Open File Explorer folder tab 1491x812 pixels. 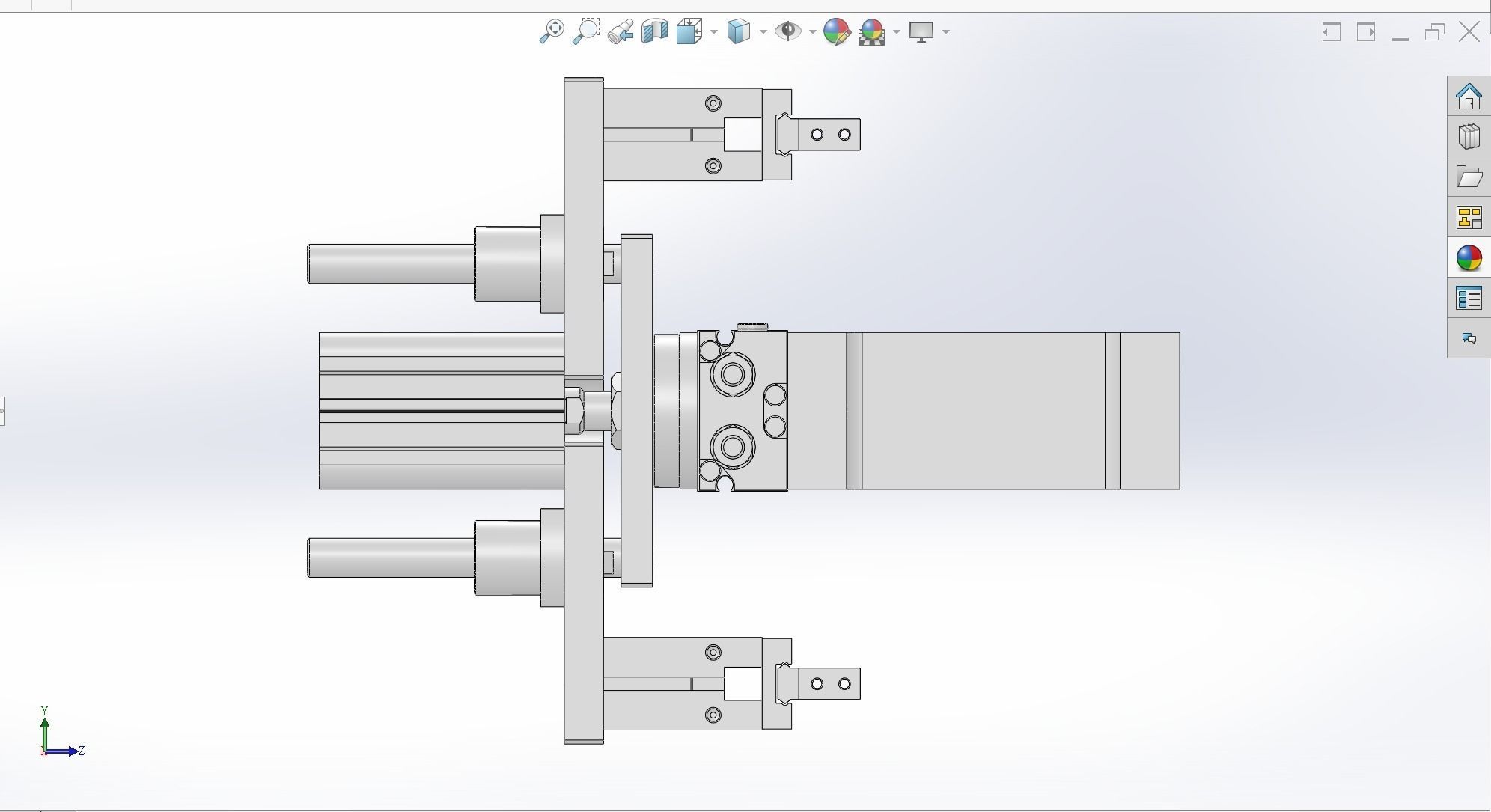[1469, 177]
